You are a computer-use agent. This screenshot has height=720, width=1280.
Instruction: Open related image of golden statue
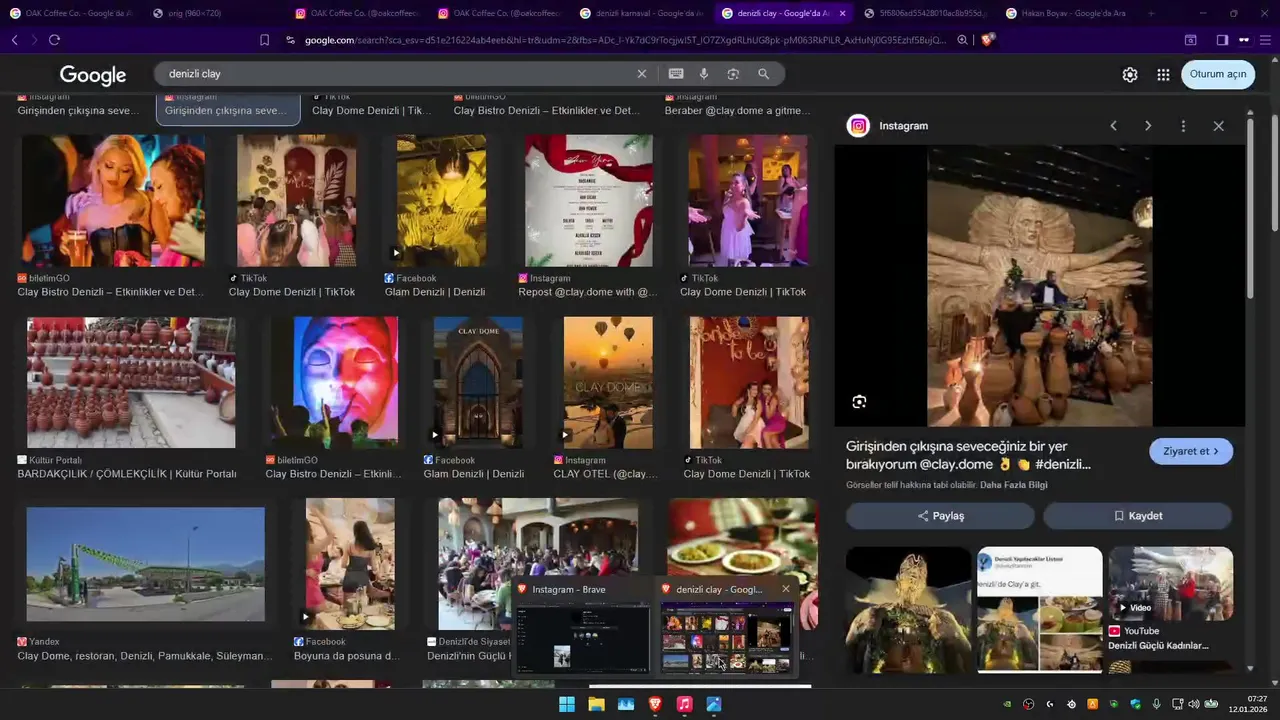click(908, 609)
